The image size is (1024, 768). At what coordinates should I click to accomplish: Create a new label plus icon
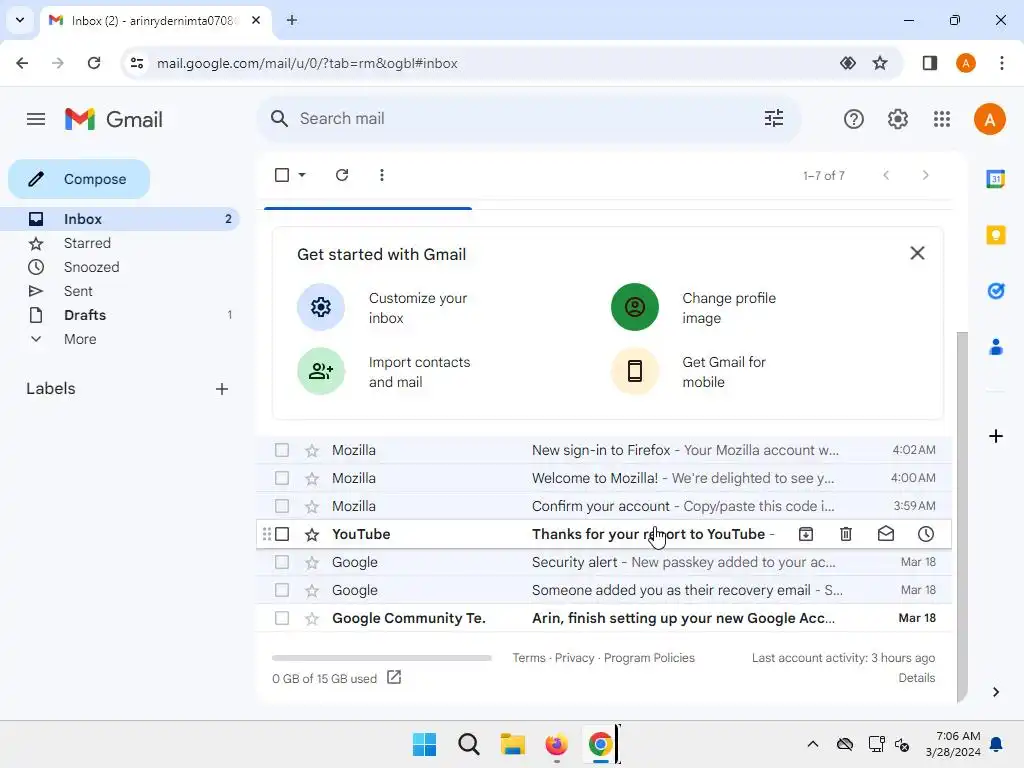(x=222, y=389)
